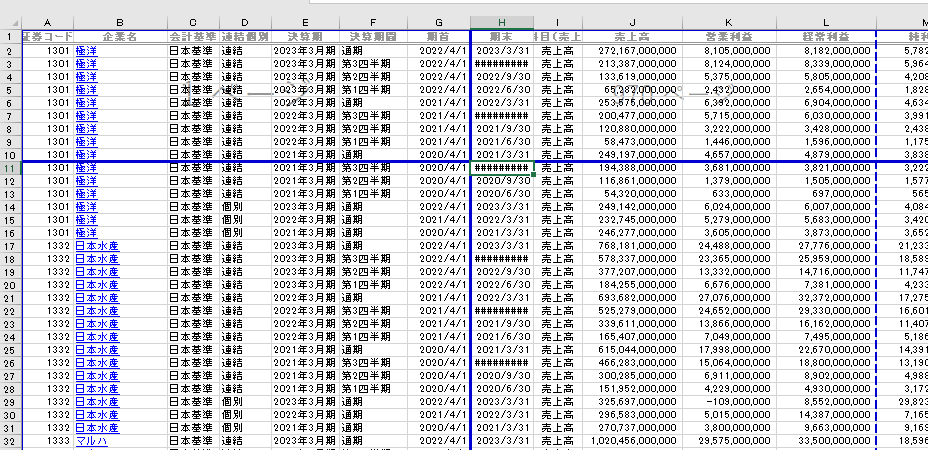
Task: Click the 会計基準 header cell
Action: [194, 37]
